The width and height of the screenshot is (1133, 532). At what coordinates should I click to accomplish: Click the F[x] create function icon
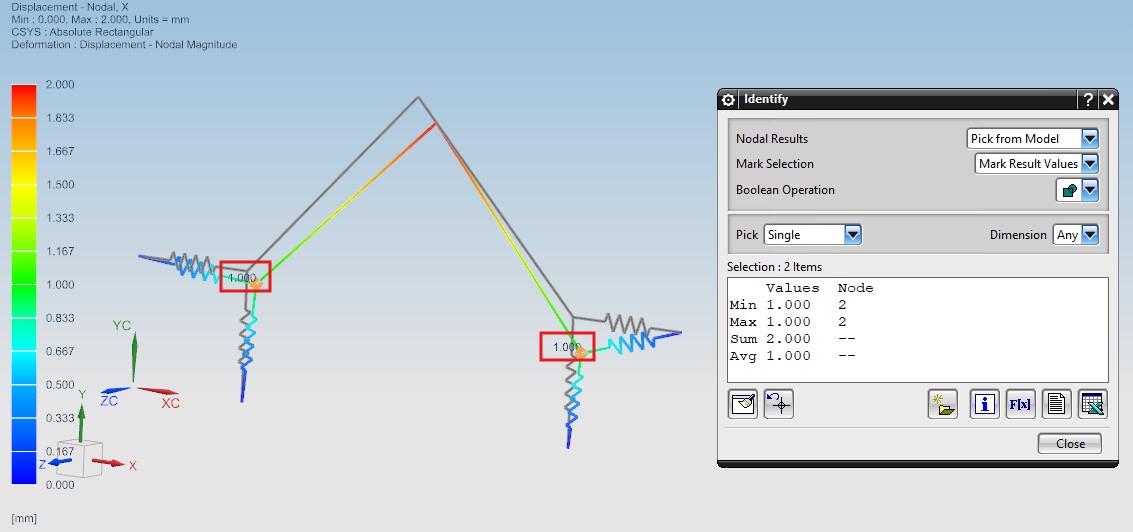point(1020,404)
